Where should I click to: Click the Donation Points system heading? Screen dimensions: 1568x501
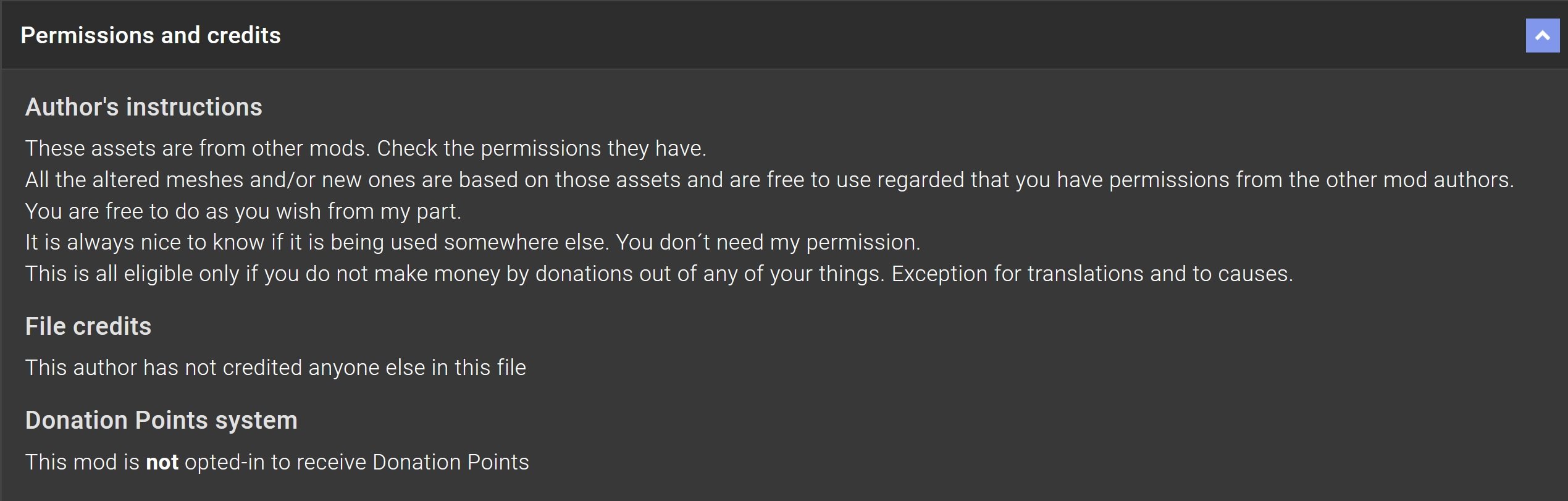click(161, 420)
